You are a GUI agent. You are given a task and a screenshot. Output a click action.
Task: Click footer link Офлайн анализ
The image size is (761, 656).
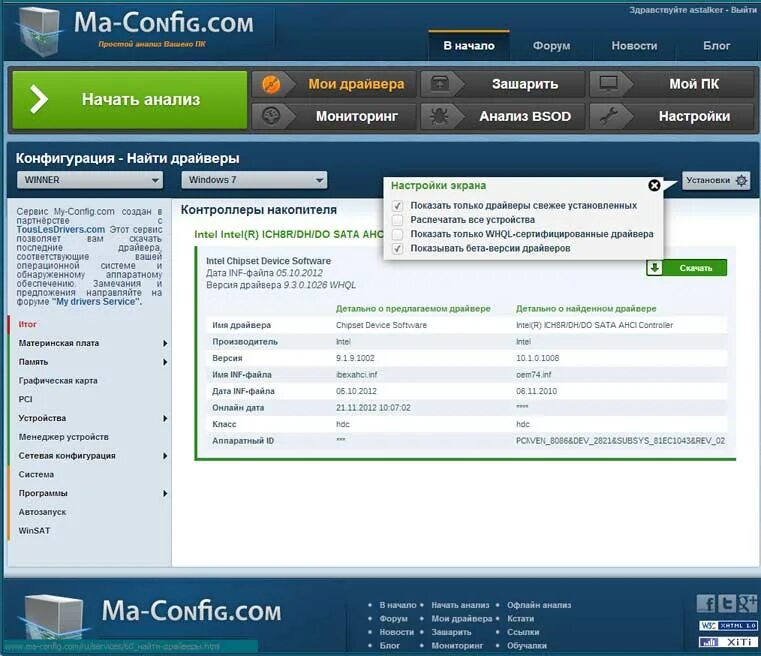(539, 605)
